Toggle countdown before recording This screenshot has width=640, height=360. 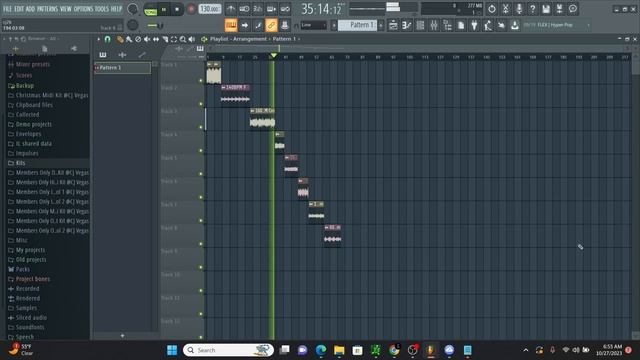pos(258,9)
